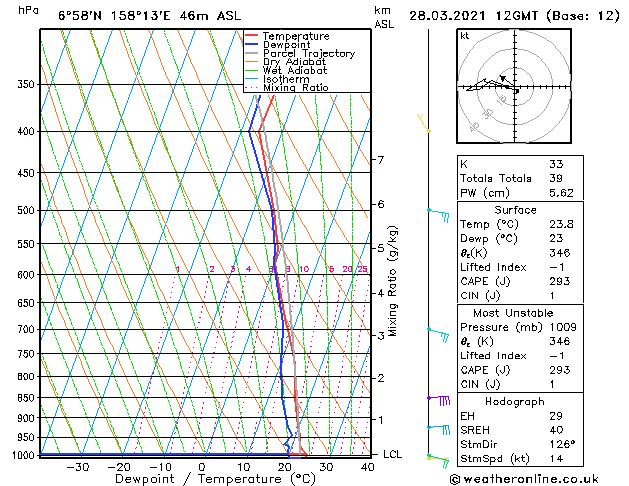Click the Surface CAPE (J) value 293
This screenshot has width=629, height=486.
click(559, 281)
